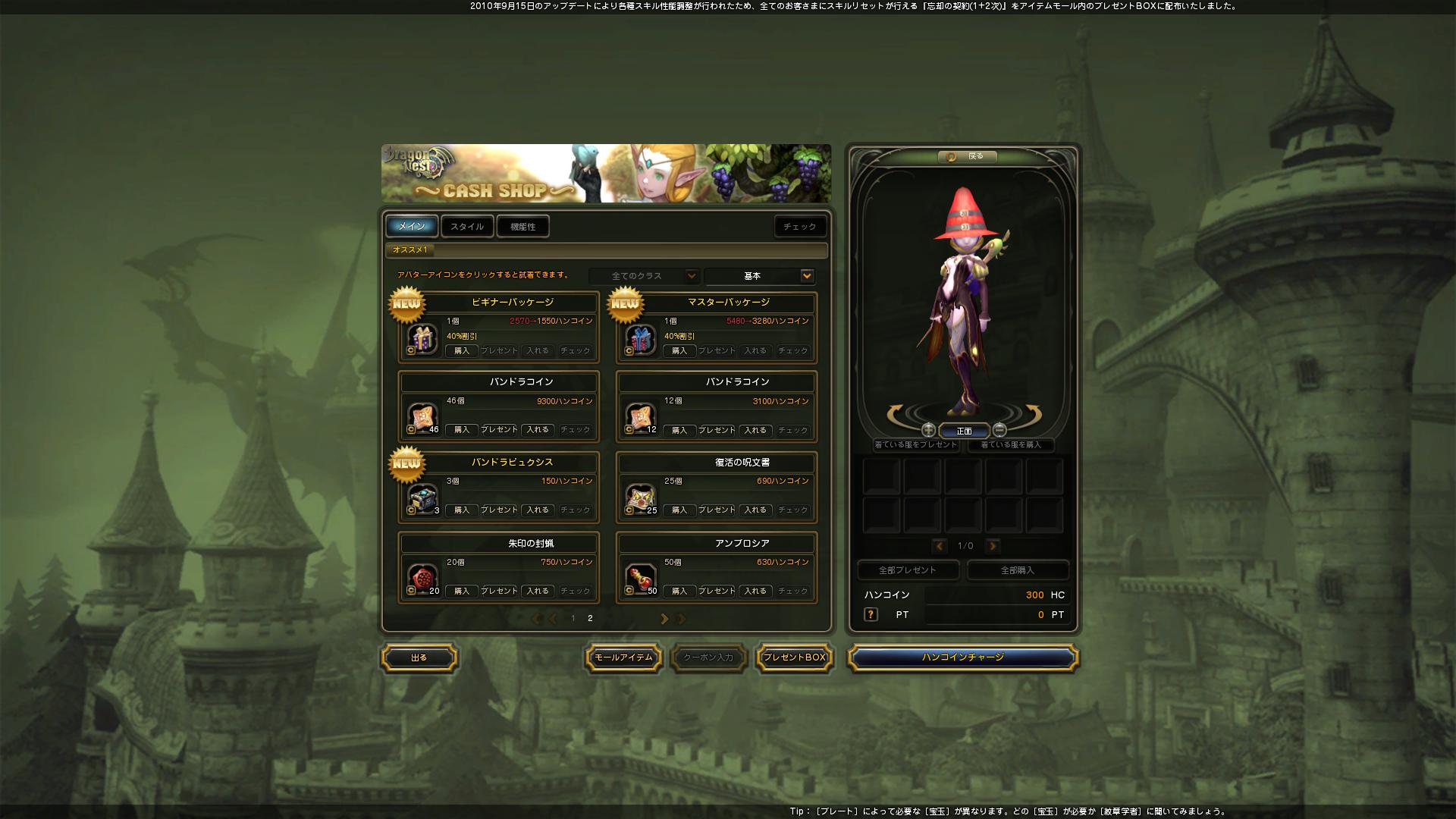
Task: Click 購入 for 46-piece パンドラコイン
Action: click(461, 430)
